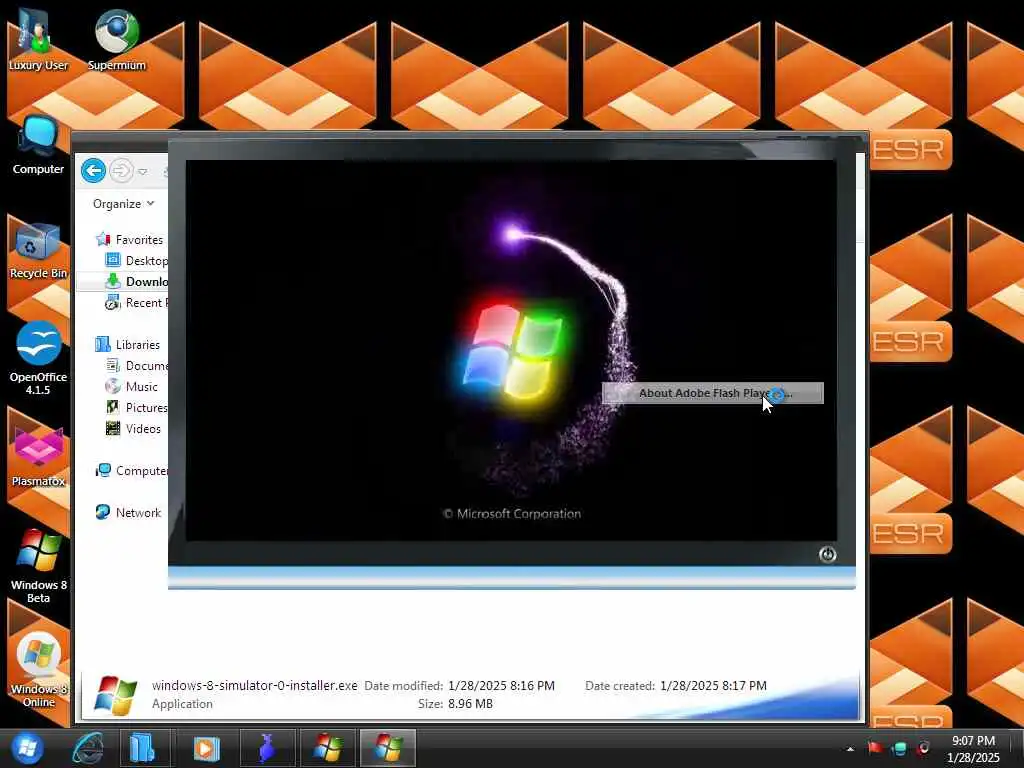
Task: Go back in Explorer window
Action: 93,171
